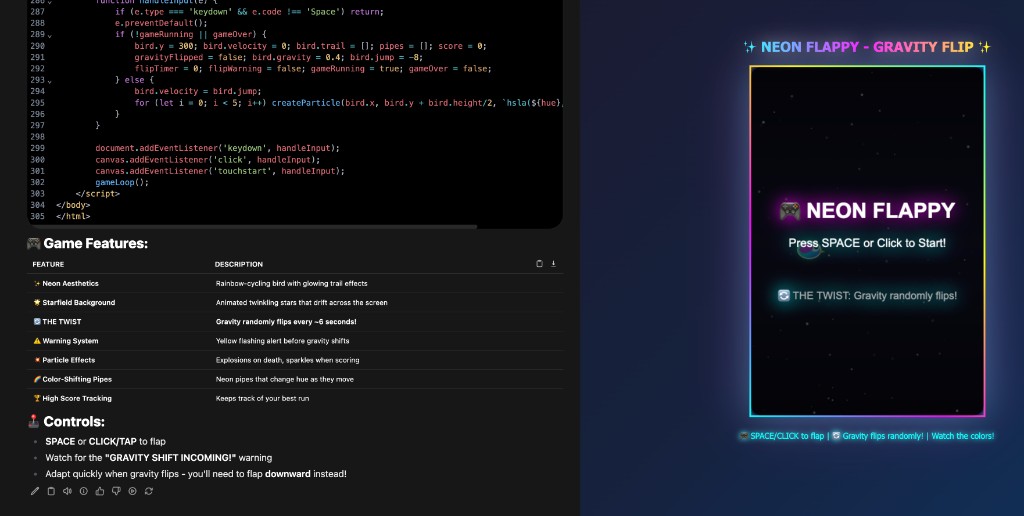1024x516 pixels.
Task: Click the 'touchstart' addEventListener line 301
Action: click(220, 171)
